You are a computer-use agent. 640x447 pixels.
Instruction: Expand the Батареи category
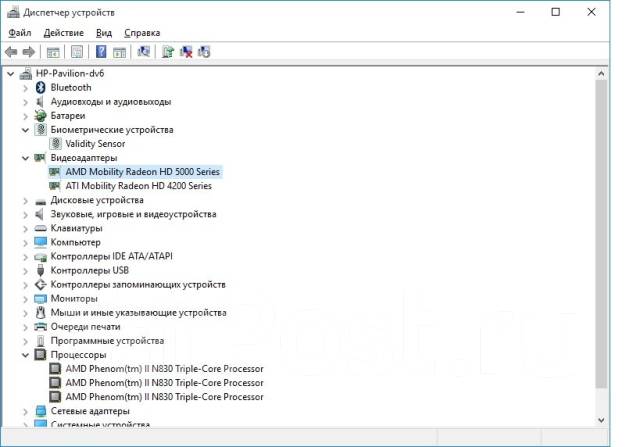click(x=25, y=116)
